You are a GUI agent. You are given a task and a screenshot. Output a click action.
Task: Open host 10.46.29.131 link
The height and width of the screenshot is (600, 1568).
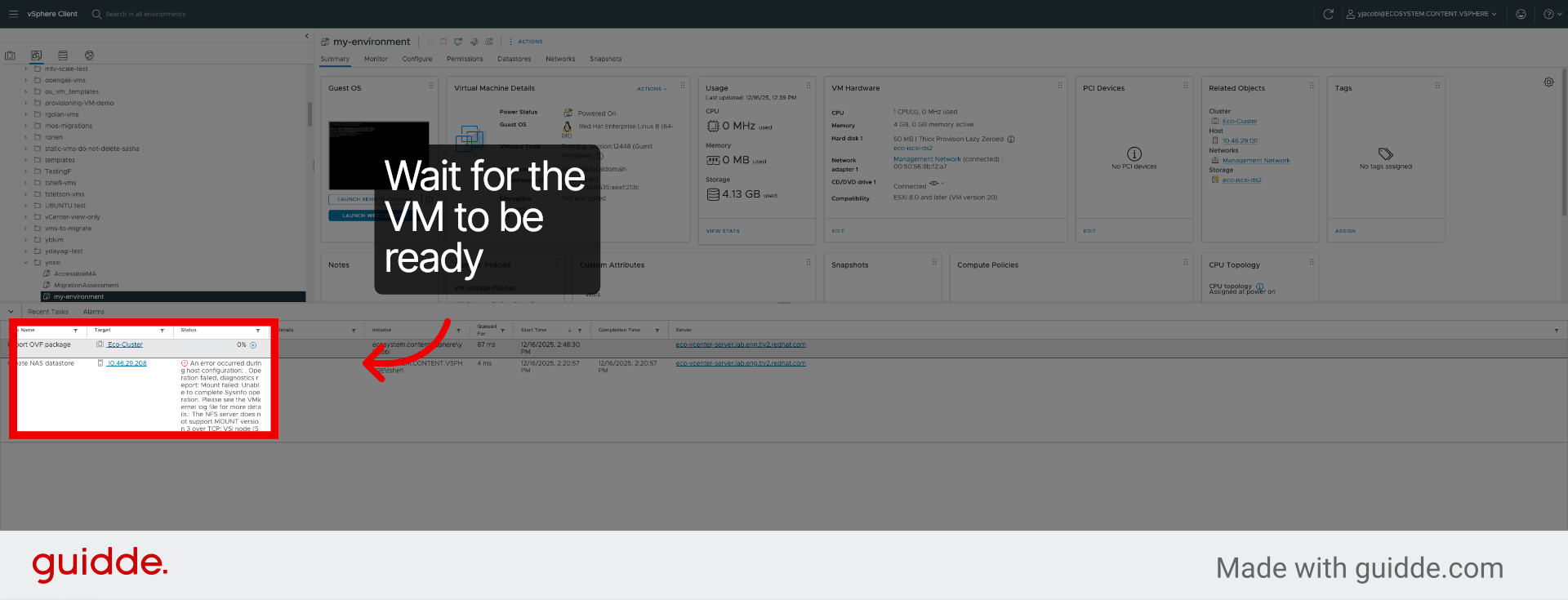[x=1240, y=141]
